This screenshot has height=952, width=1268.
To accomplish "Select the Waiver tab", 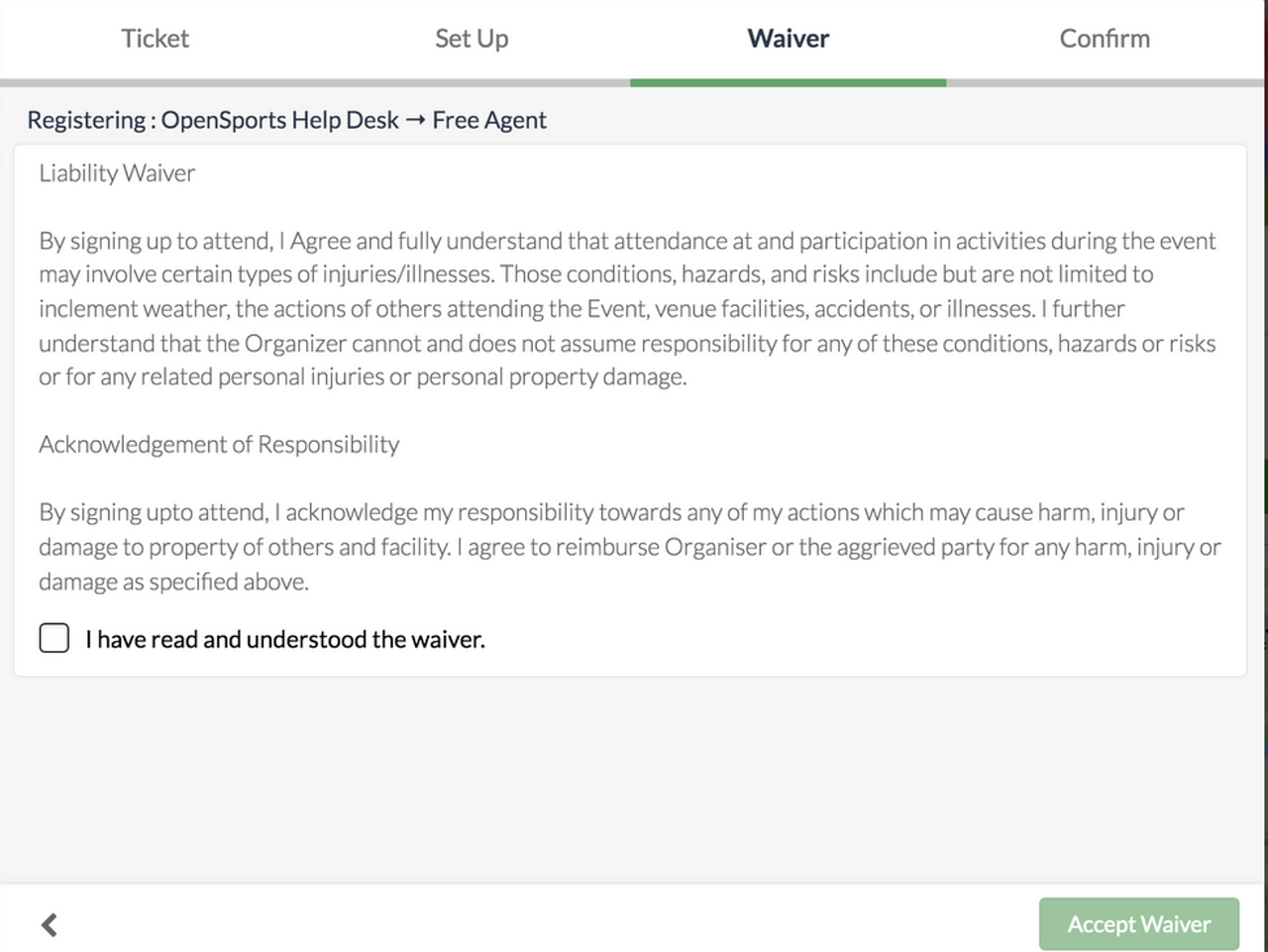I will point(788,39).
